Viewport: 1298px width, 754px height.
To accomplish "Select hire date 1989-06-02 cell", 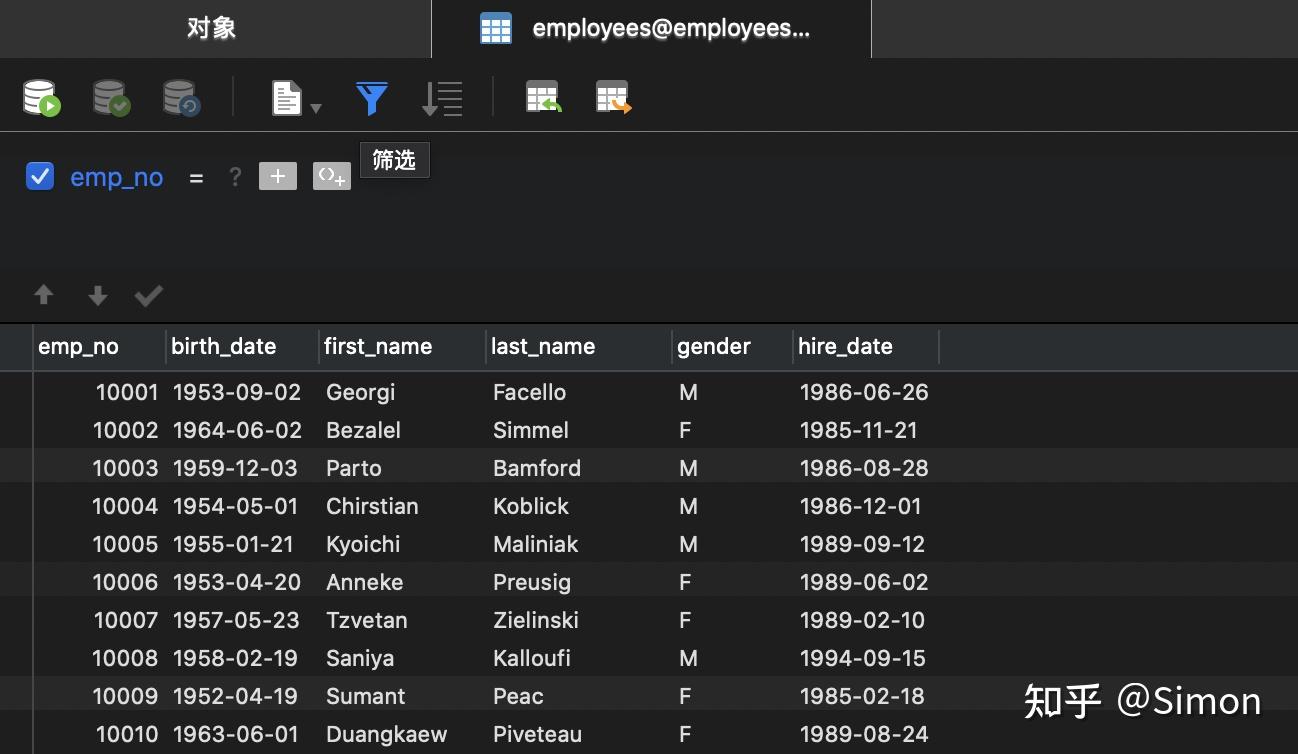I will (866, 582).
